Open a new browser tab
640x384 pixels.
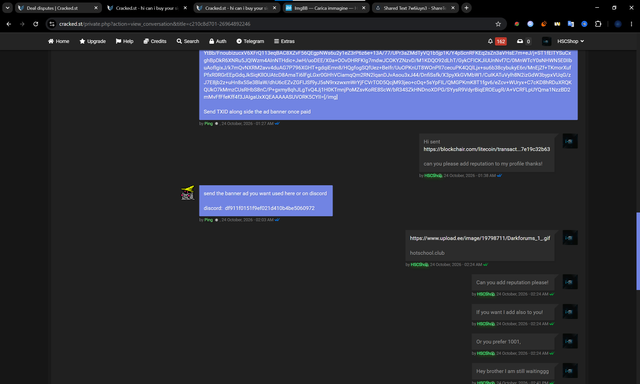click(466, 8)
